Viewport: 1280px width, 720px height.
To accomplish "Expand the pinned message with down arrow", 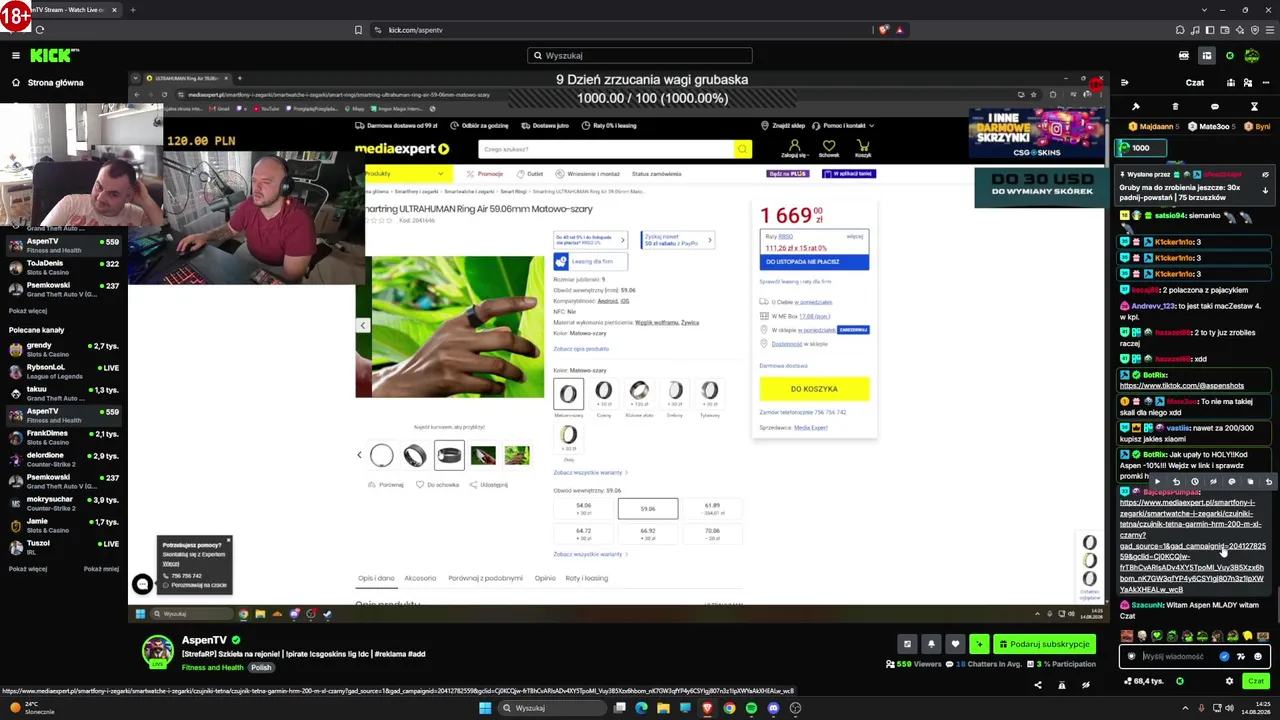I will point(1265,190).
